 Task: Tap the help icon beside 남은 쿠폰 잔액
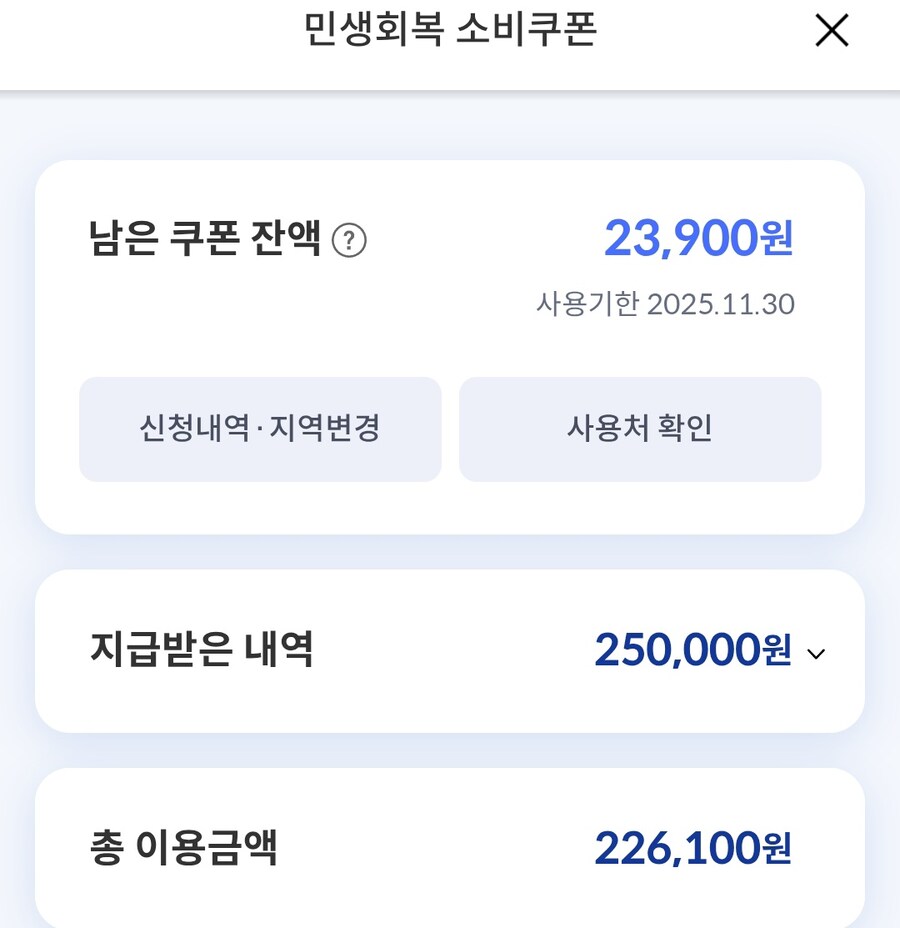tap(349, 241)
